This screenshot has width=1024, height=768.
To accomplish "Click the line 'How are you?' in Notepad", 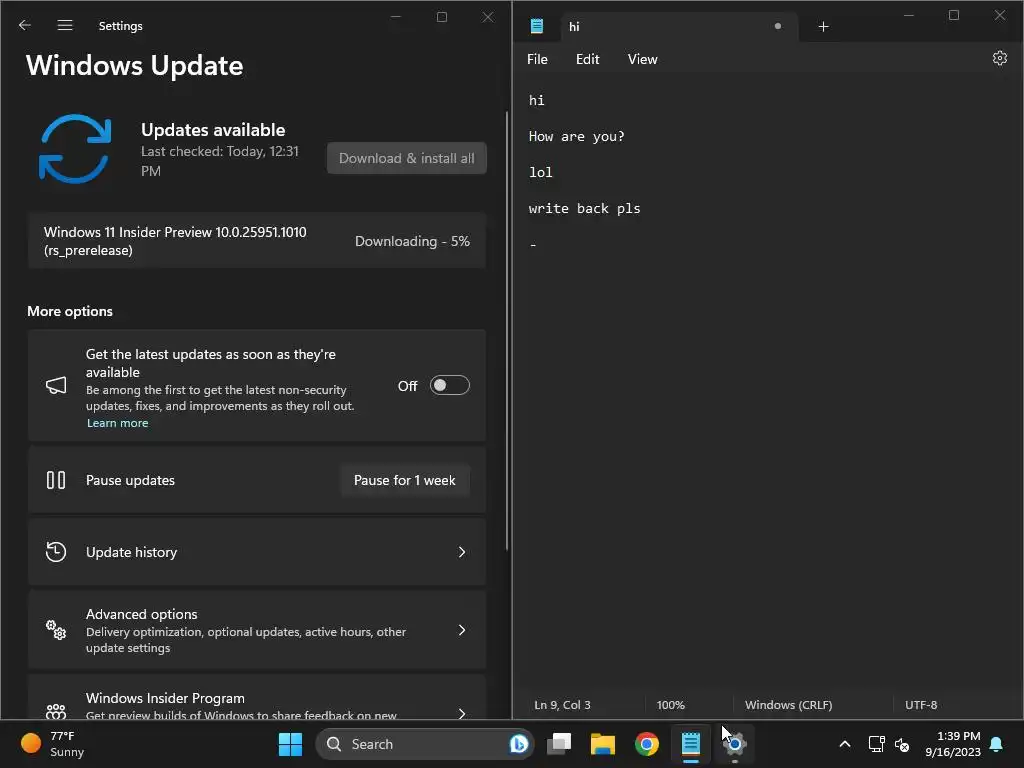I will 577,136.
